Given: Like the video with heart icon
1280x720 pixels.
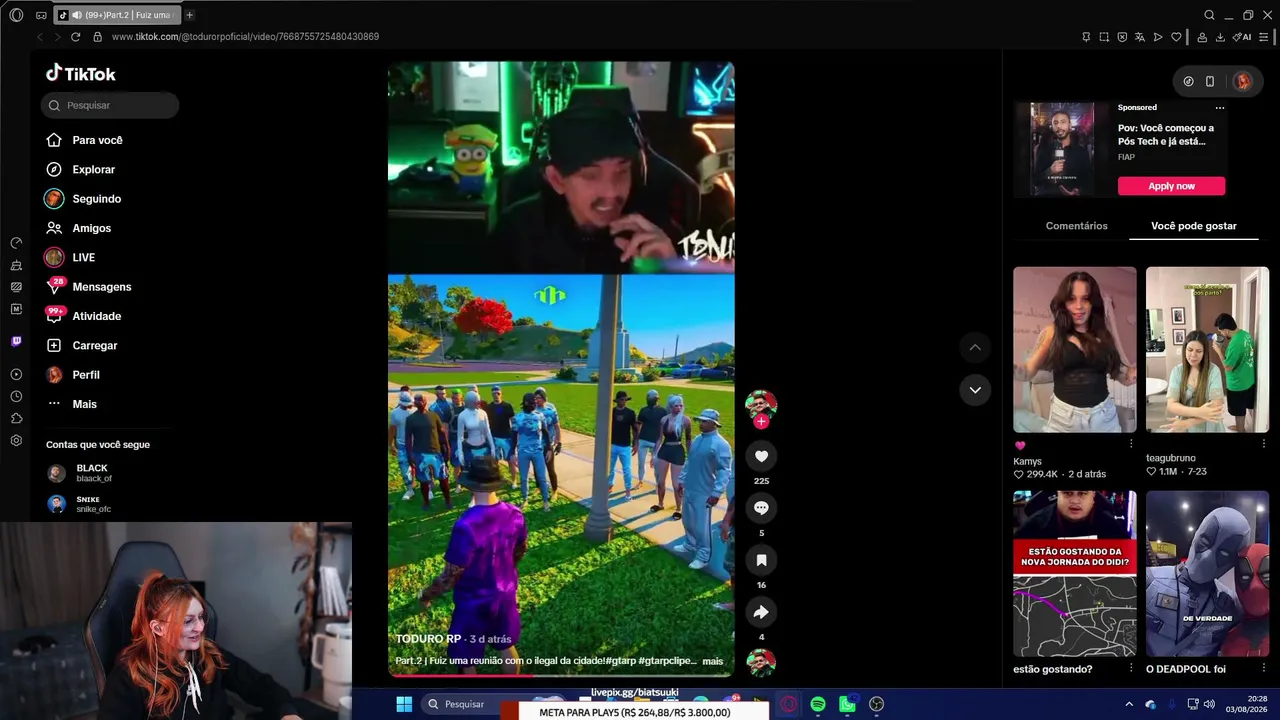Looking at the screenshot, I should pyautogui.click(x=761, y=456).
